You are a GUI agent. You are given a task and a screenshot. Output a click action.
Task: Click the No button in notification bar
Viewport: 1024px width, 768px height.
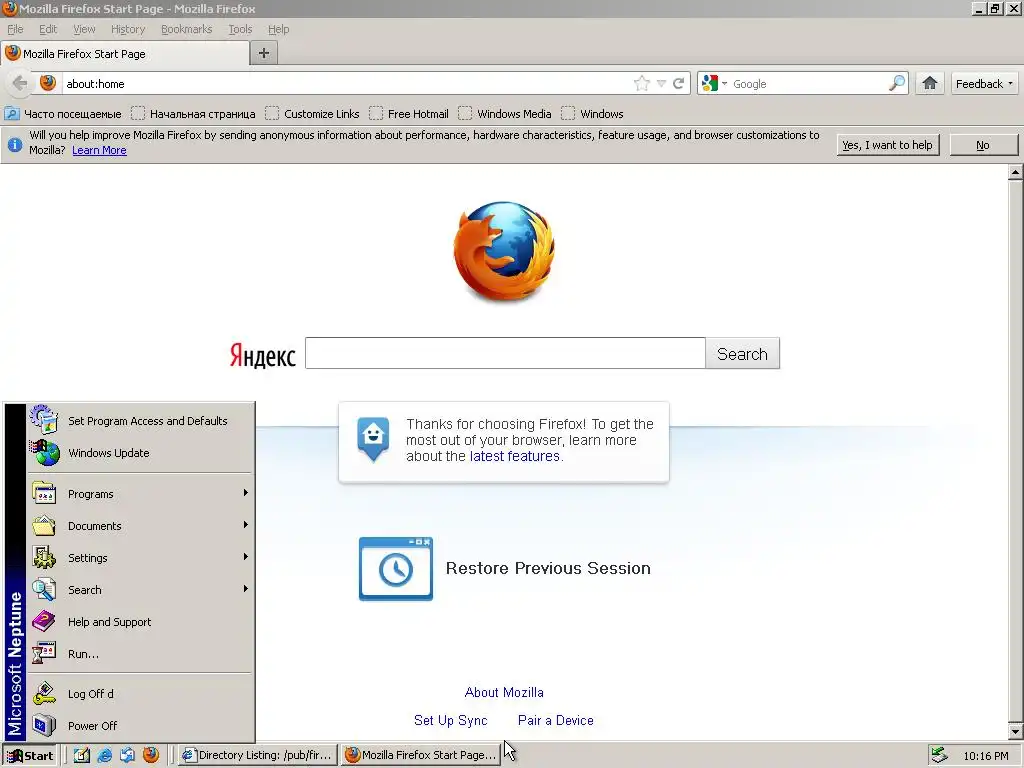[983, 145]
